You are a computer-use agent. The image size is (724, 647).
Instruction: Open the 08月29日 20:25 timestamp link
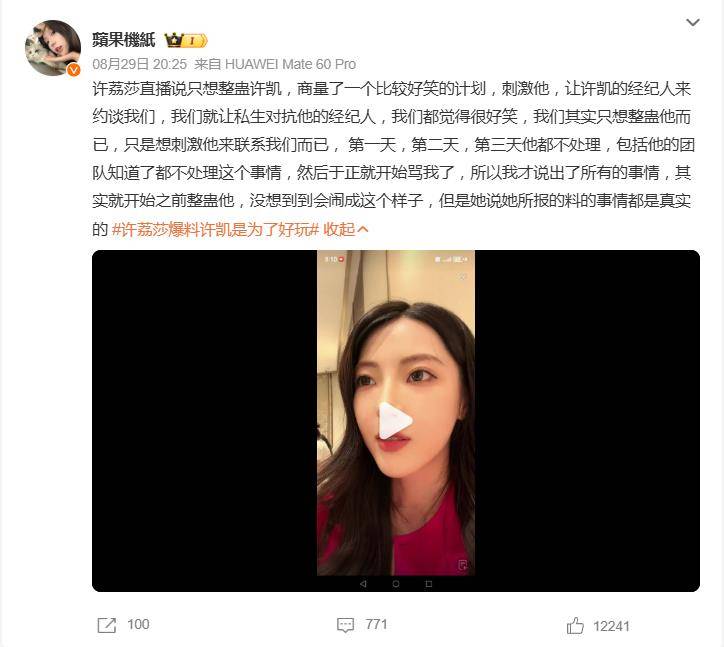(139, 64)
